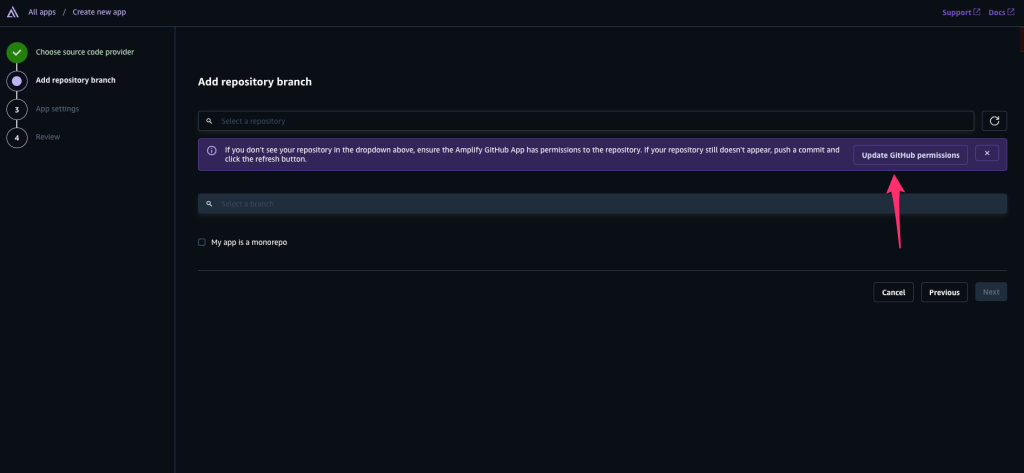The width and height of the screenshot is (1024, 473).
Task: Click the step 4 circle icon
Action: (x=17, y=138)
